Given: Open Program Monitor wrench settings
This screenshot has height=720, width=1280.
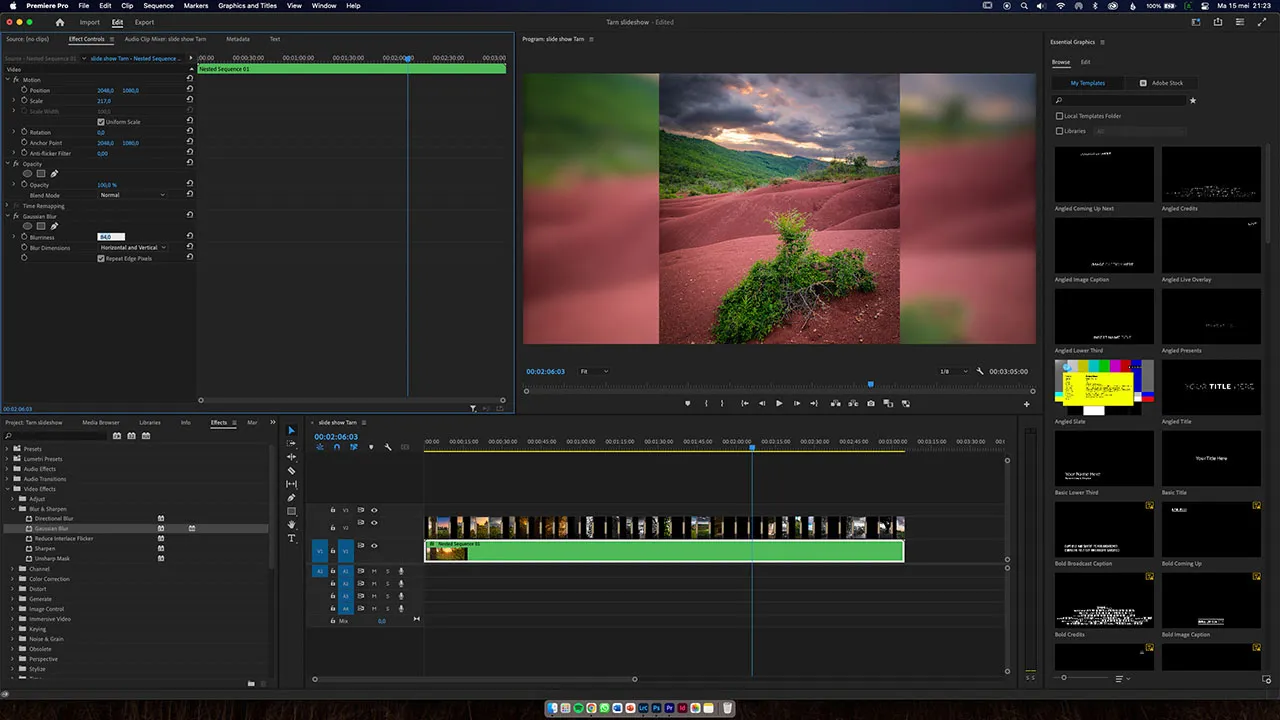Looking at the screenshot, I should (980, 371).
